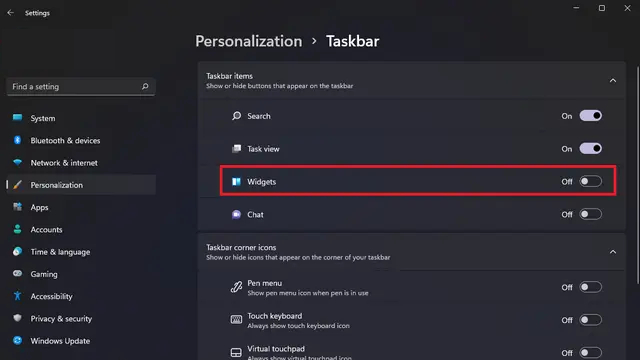The image size is (640, 360).
Task: Go to Personalization via breadcrumb link
Action: 249,41
